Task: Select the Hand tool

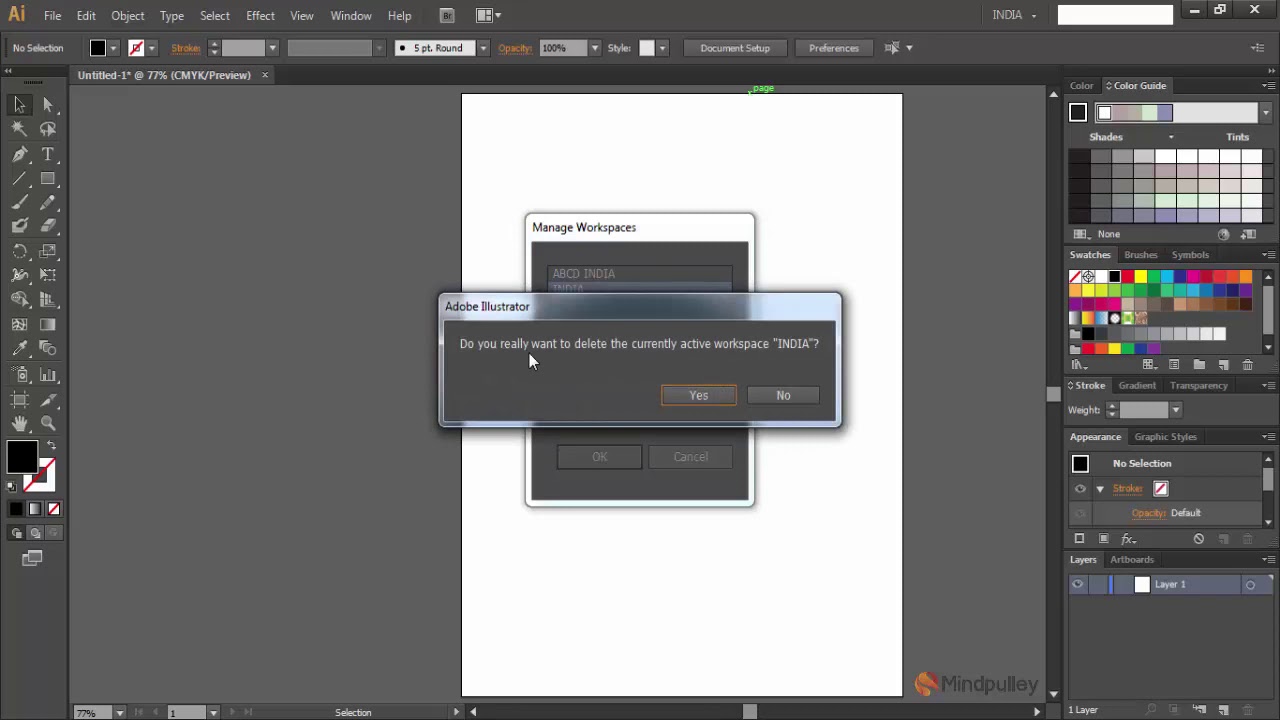Action: tap(20, 424)
